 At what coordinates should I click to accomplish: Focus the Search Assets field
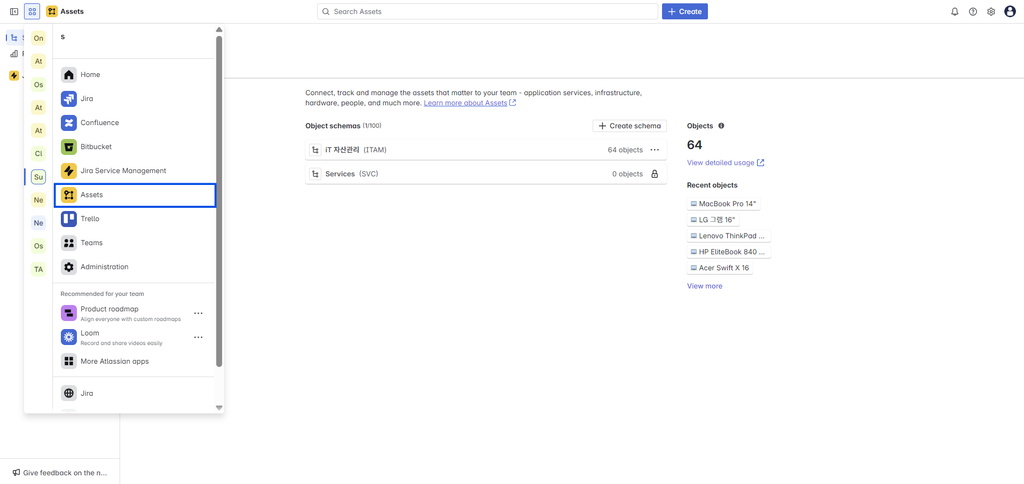click(x=487, y=12)
